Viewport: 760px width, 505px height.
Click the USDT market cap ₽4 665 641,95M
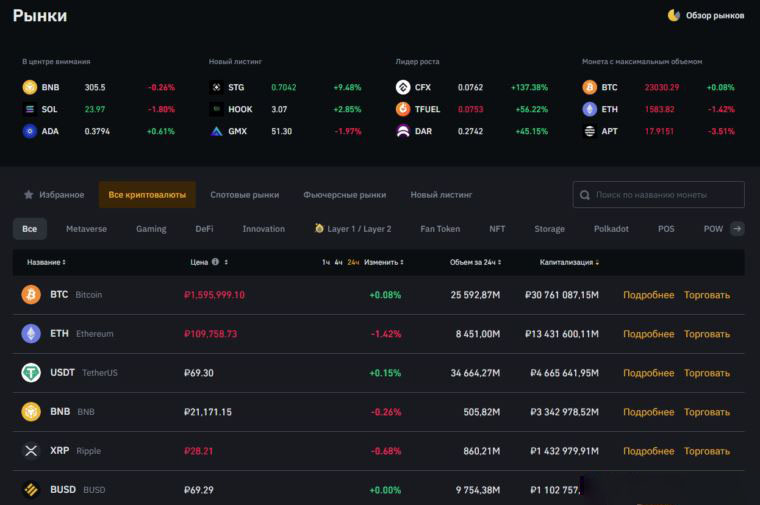[564, 373]
